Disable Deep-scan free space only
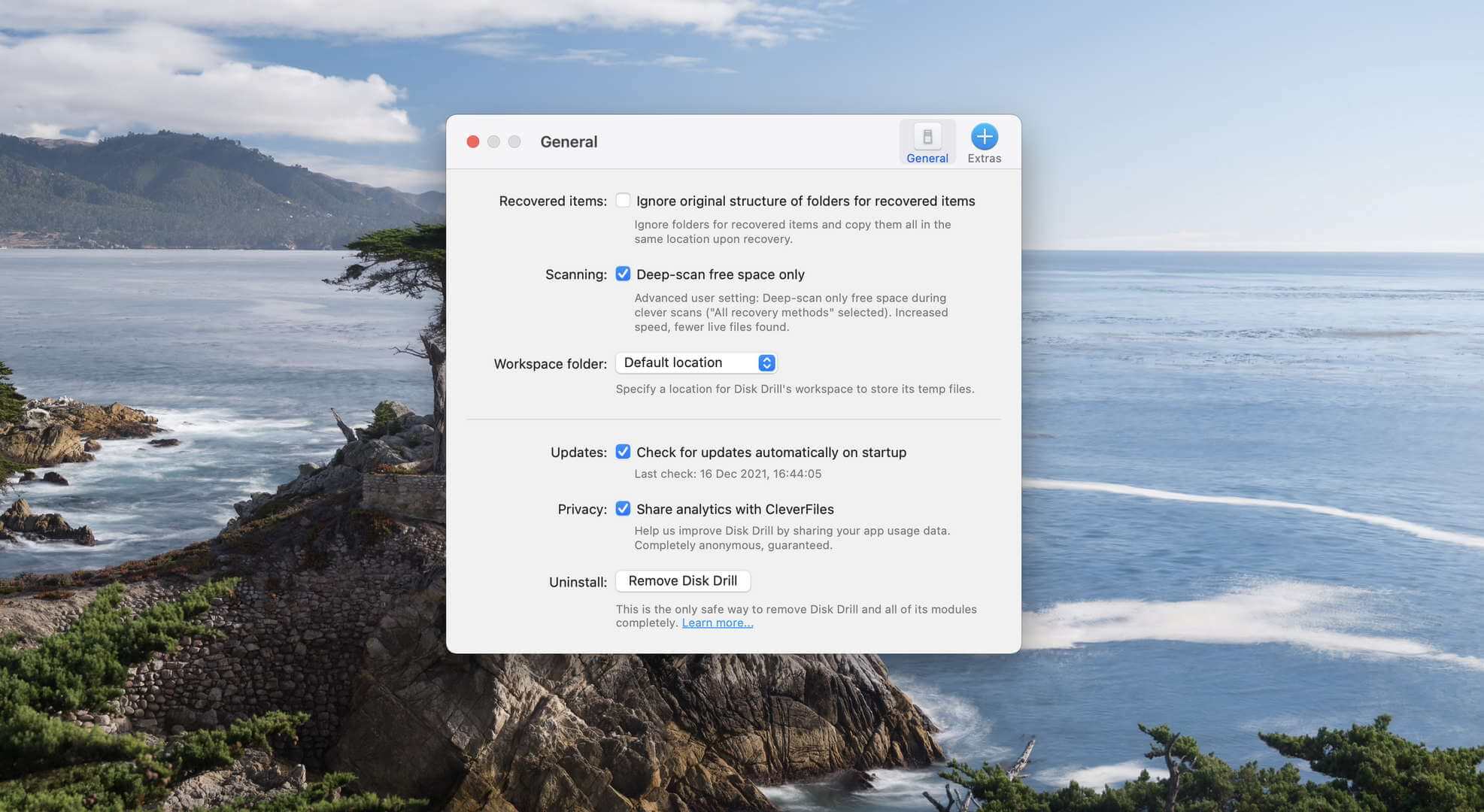 (x=623, y=274)
